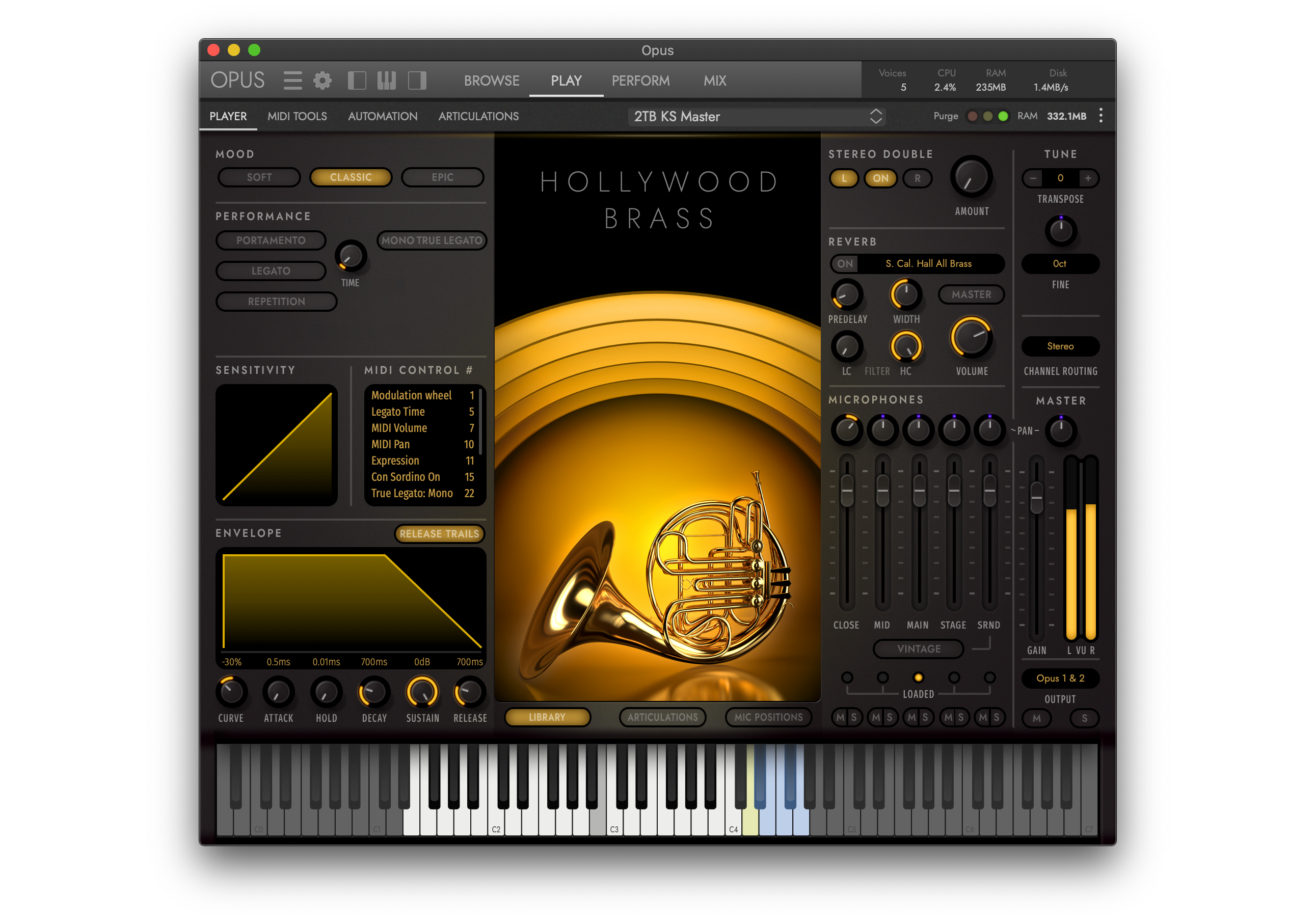1316x921 pixels.
Task: Toggle the Main microphone loaded indicator
Action: pyautogui.click(x=918, y=678)
